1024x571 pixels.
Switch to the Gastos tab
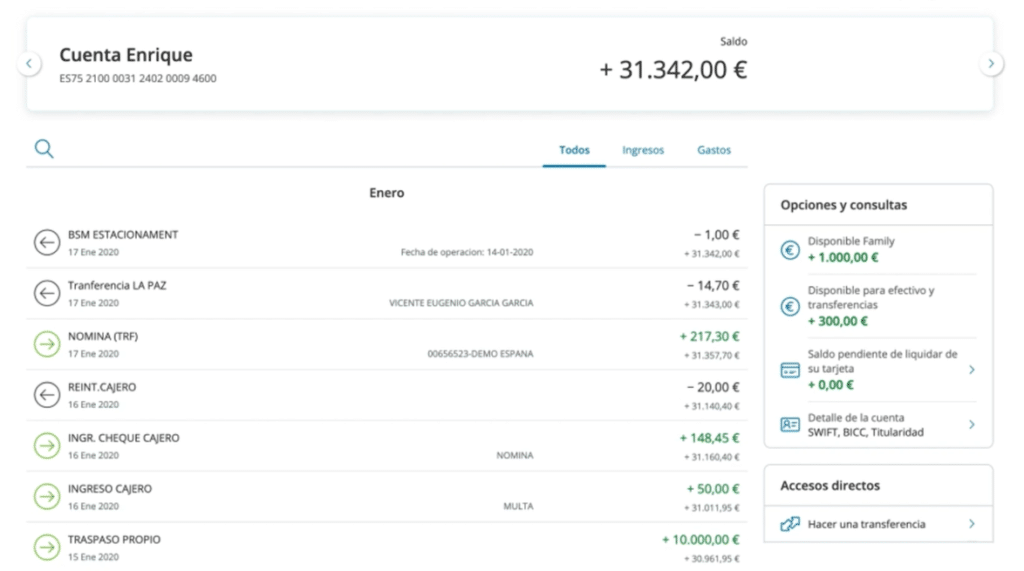(x=714, y=150)
